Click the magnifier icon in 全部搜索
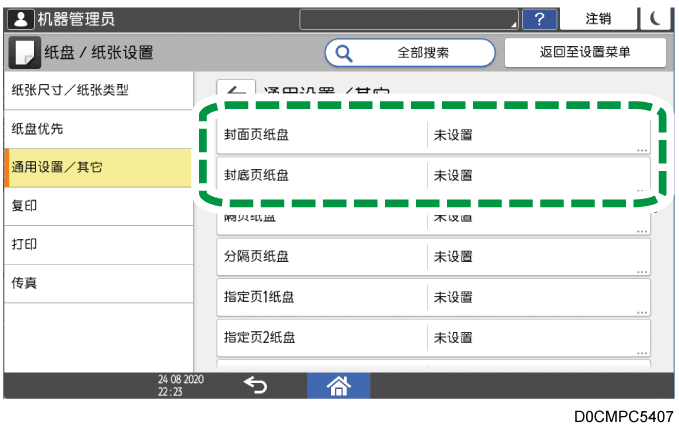The height and width of the screenshot is (427, 679). click(x=344, y=52)
